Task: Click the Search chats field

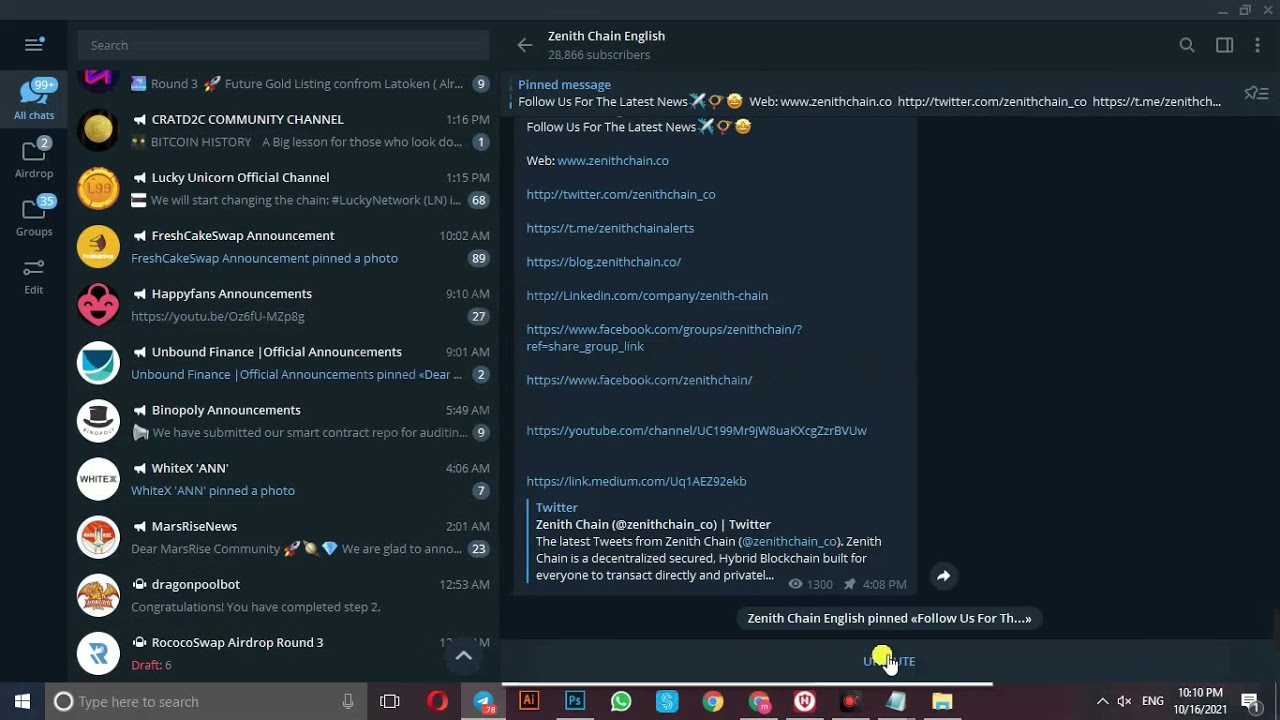Action: (283, 45)
